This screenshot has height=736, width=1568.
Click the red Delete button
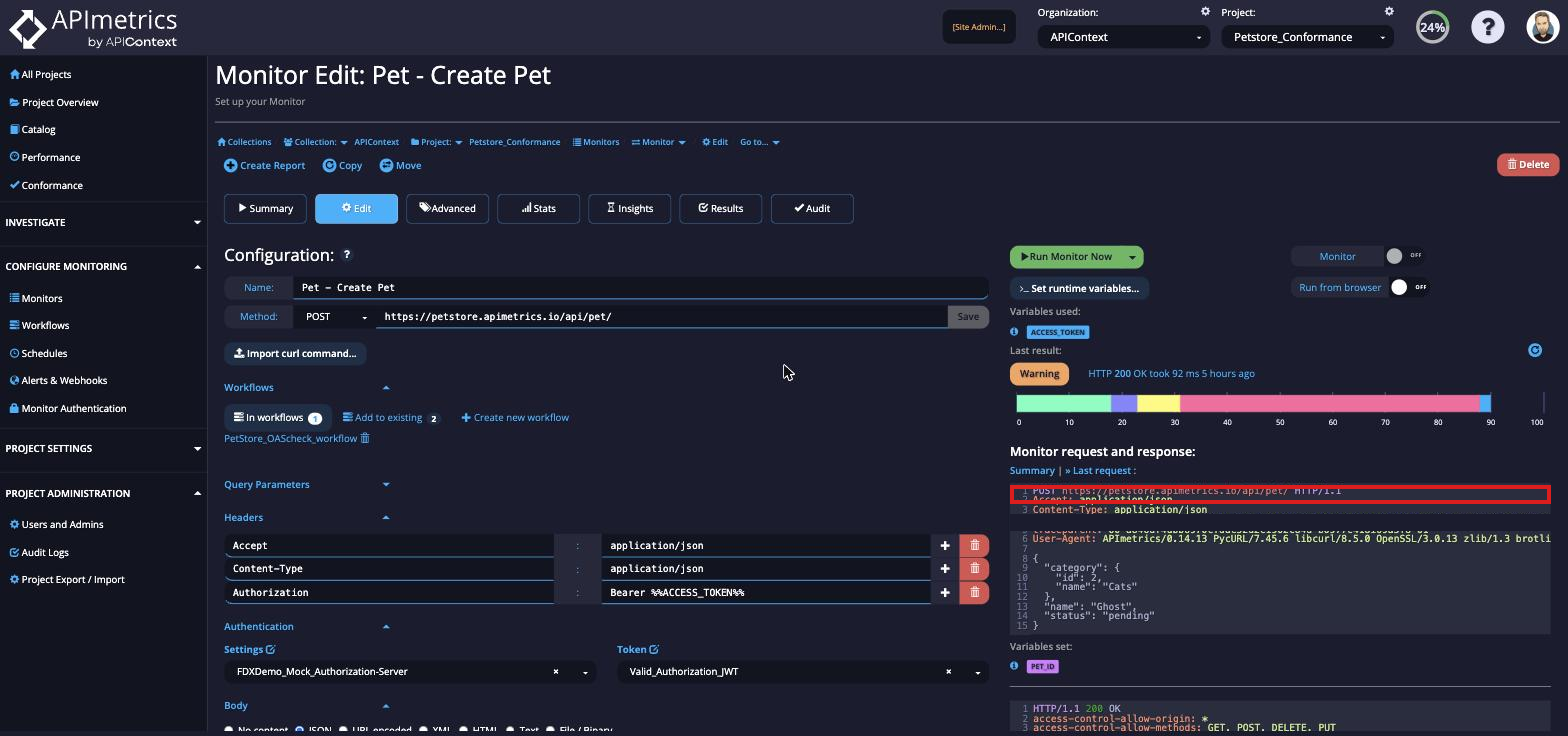(x=1528, y=164)
